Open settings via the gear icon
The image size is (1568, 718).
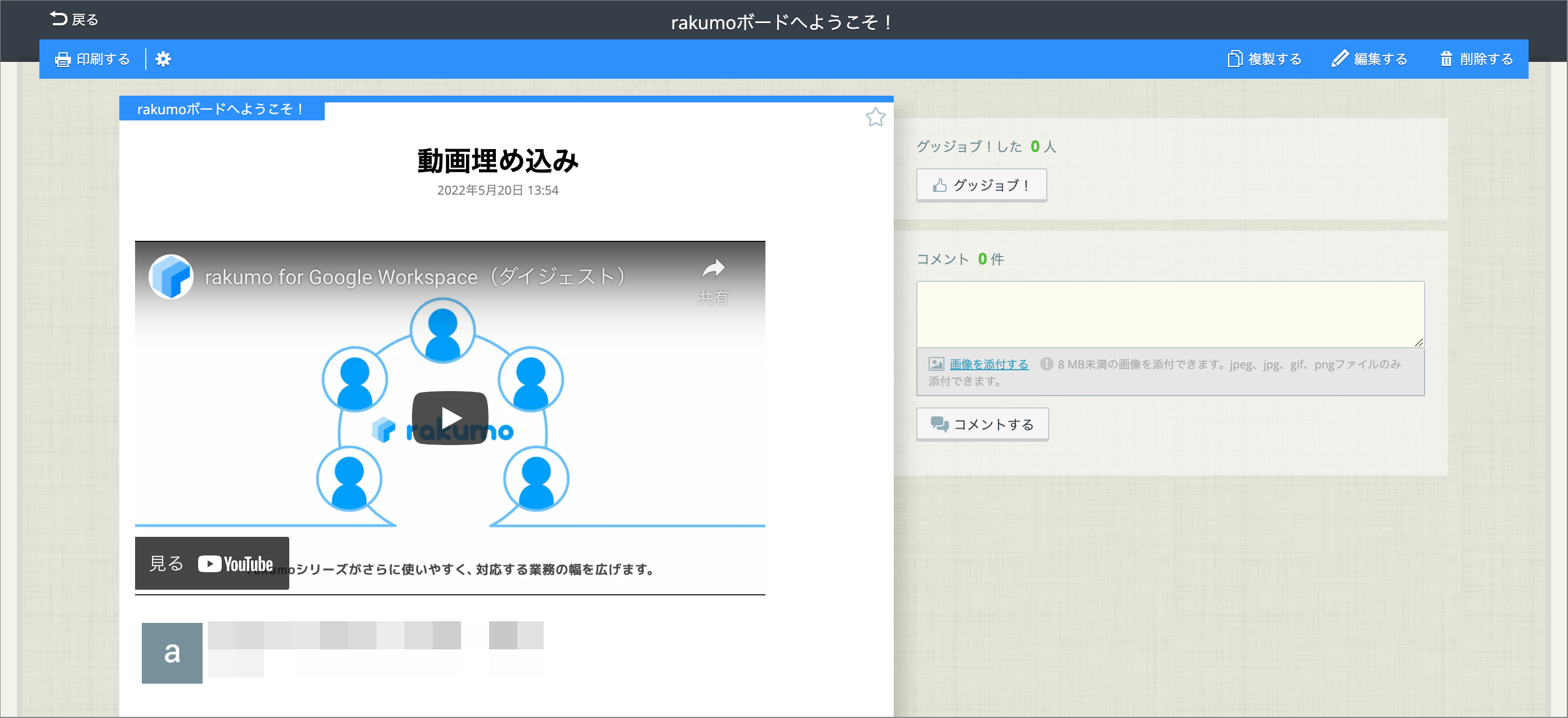[163, 59]
